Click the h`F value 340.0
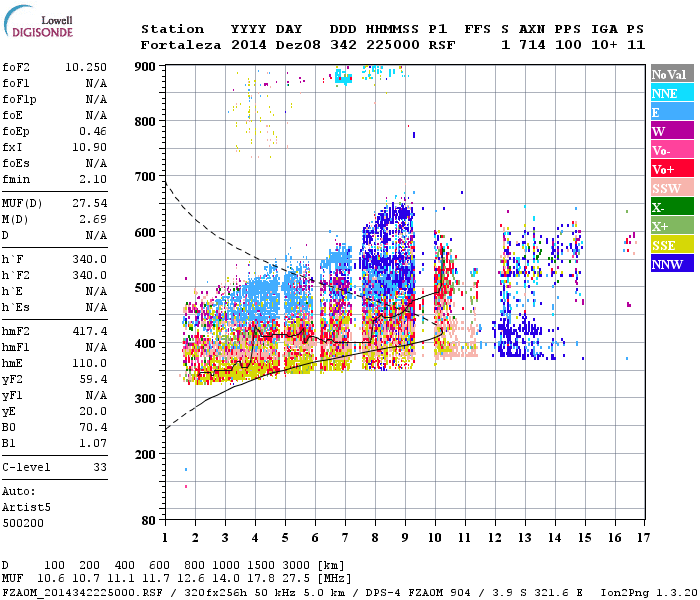 click(x=89, y=259)
